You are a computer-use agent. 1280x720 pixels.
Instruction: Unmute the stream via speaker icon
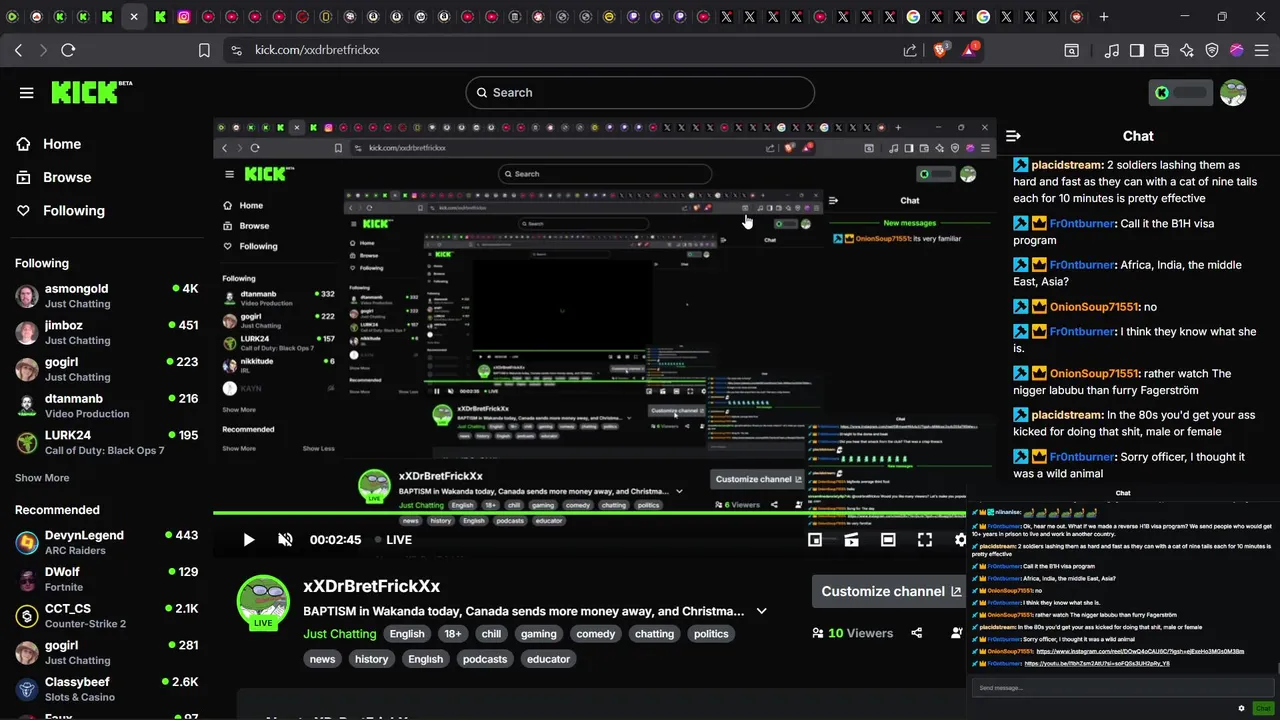pos(285,540)
